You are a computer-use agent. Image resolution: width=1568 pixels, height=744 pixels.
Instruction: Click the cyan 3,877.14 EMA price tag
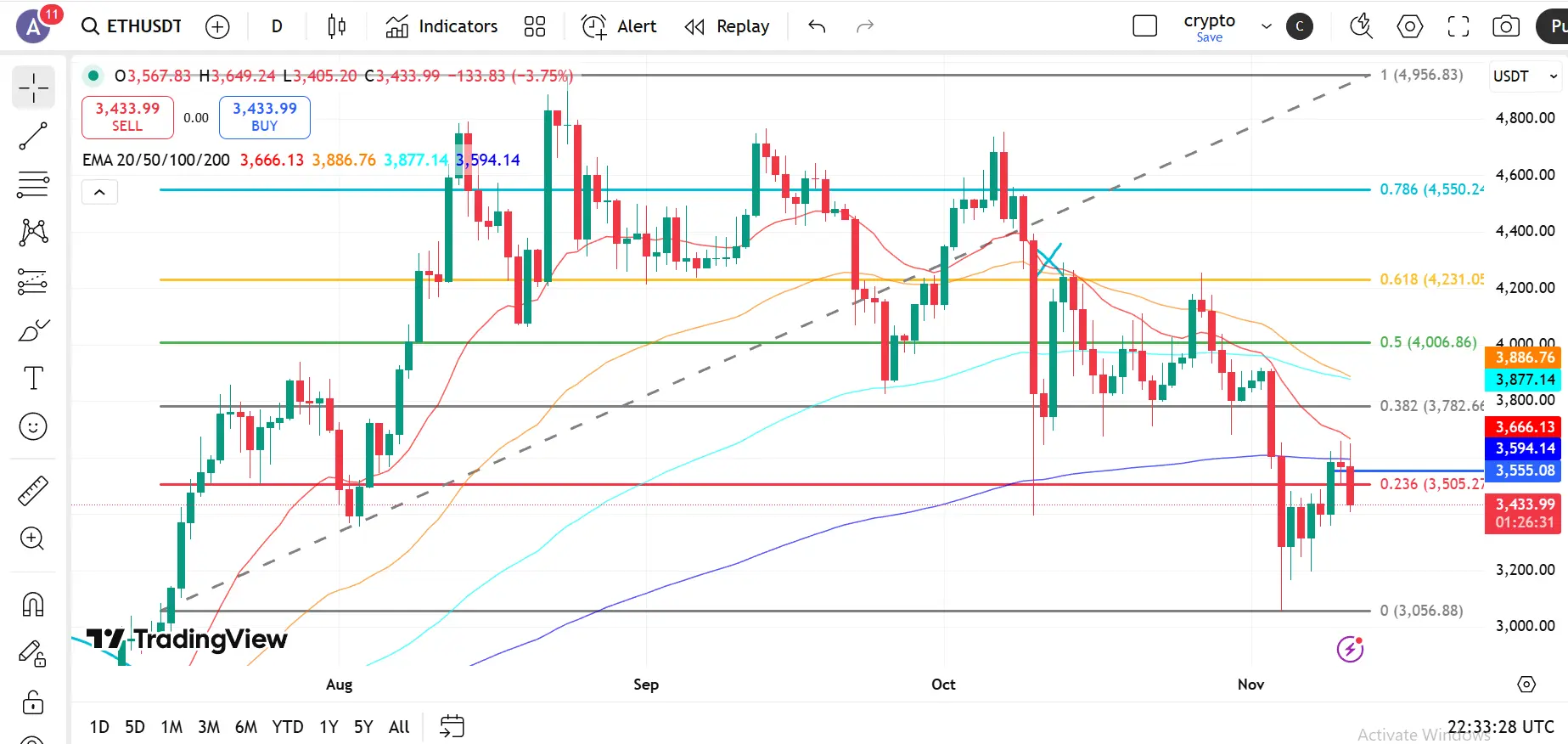[x=1525, y=380]
